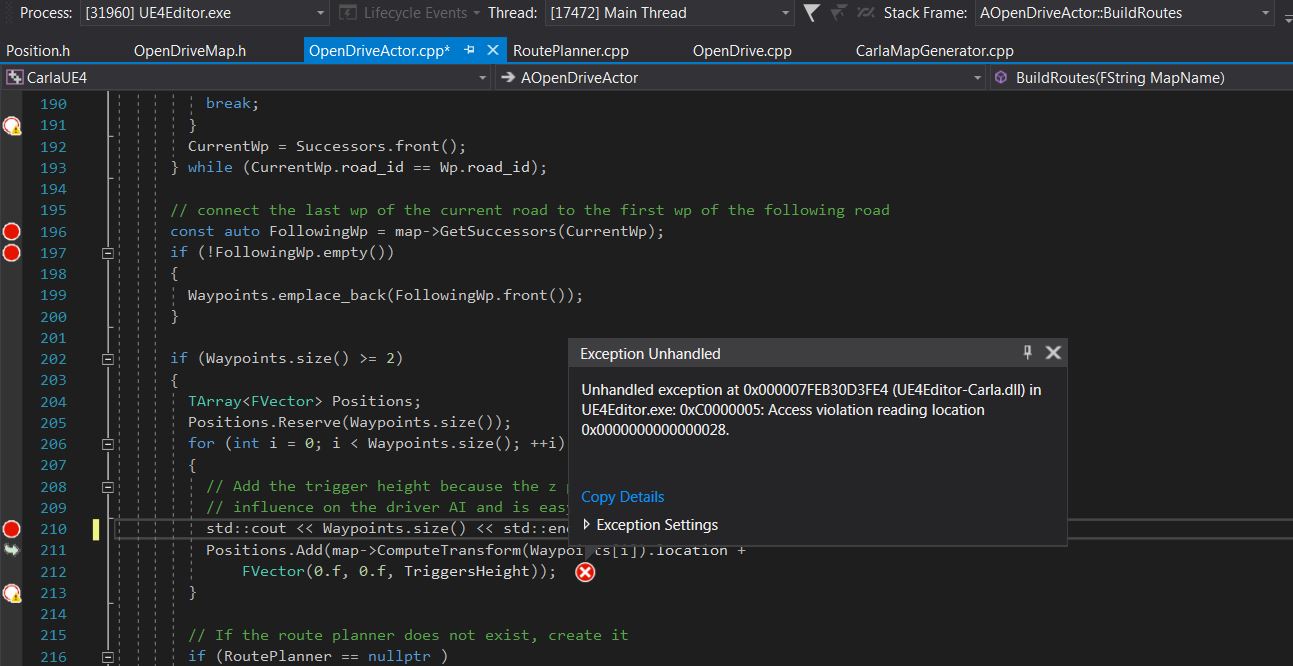Image resolution: width=1293 pixels, height=666 pixels.
Task: Click the BuildRoutes method icon in navigation bar
Action: 999,77
